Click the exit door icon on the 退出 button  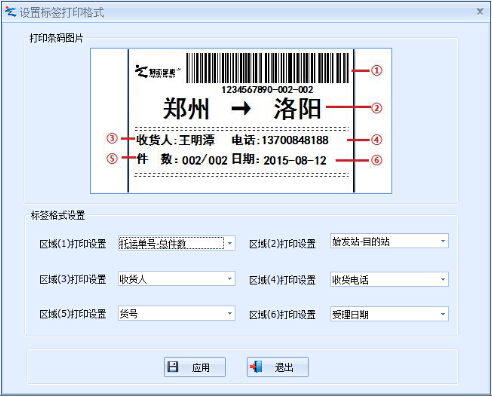coord(256,367)
